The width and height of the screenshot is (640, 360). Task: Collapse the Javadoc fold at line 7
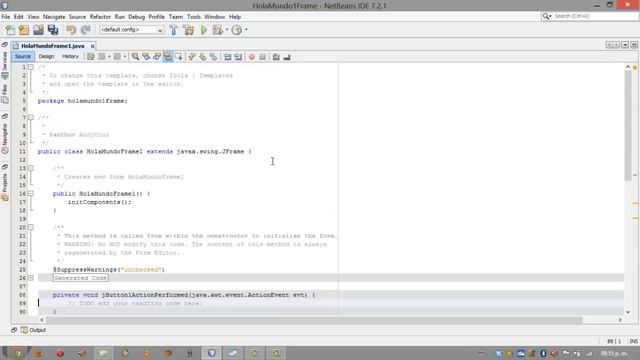(31, 118)
